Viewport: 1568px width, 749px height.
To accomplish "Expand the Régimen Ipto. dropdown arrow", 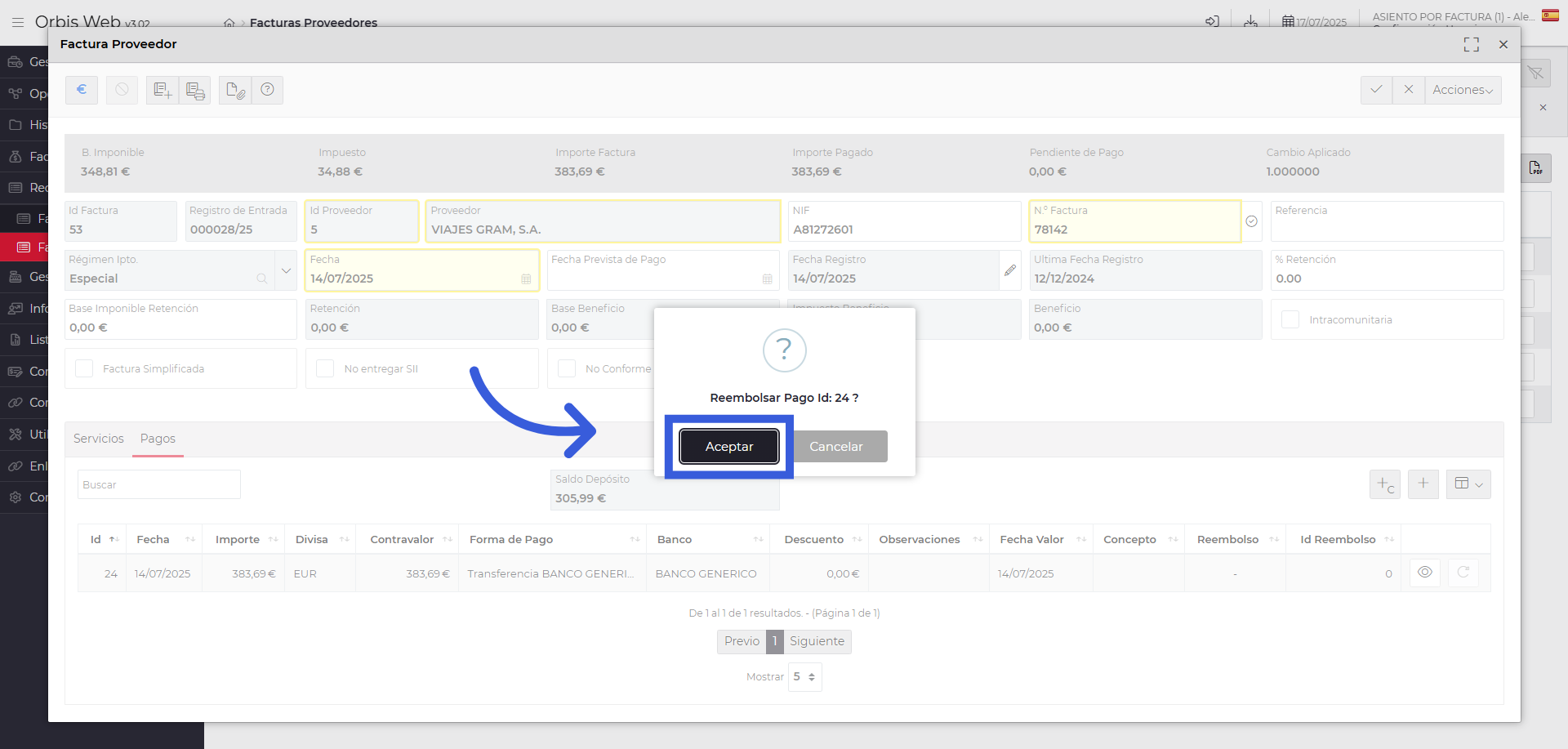I will click(286, 270).
